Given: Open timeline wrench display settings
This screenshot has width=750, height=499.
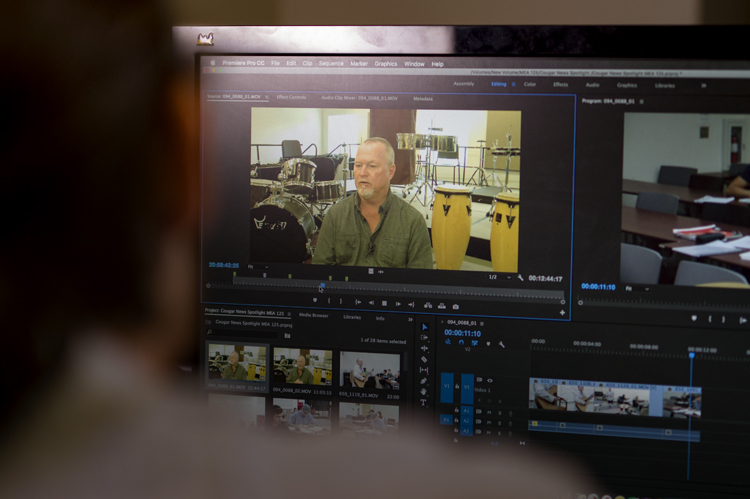Looking at the screenshot, I should coord(501,344).
